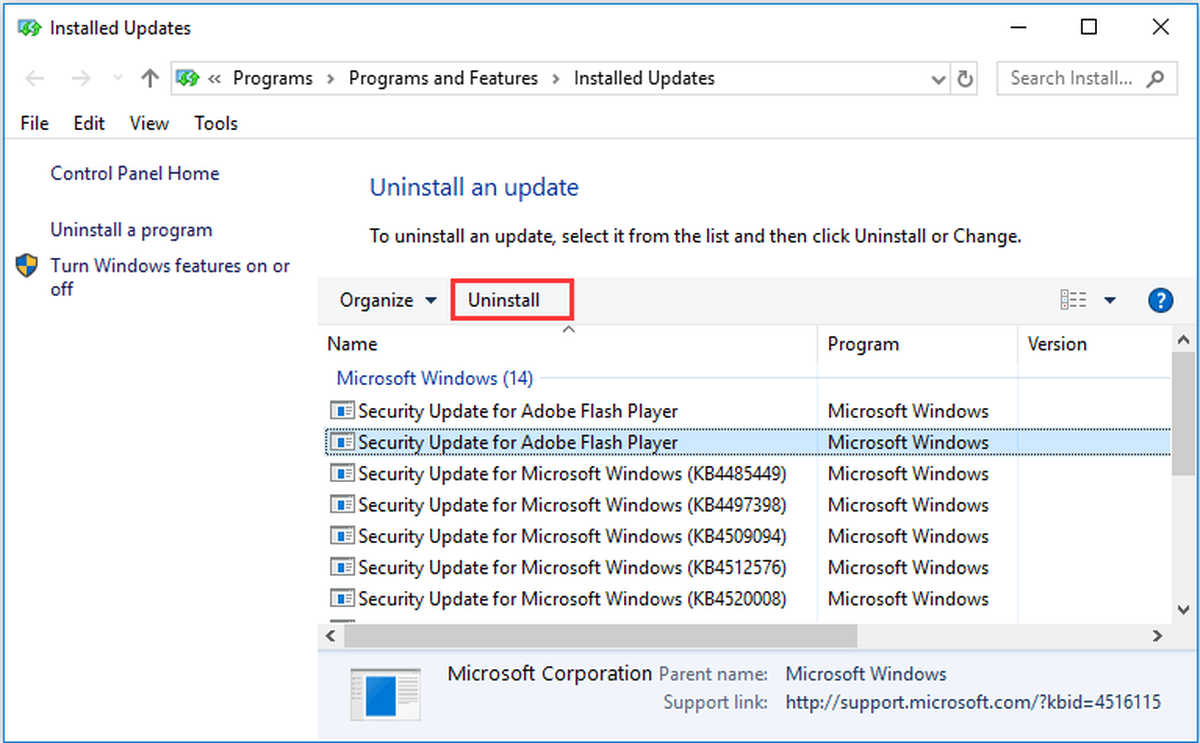
Task: Click the icon beside update KB4520008
Action: pos(343,599)
